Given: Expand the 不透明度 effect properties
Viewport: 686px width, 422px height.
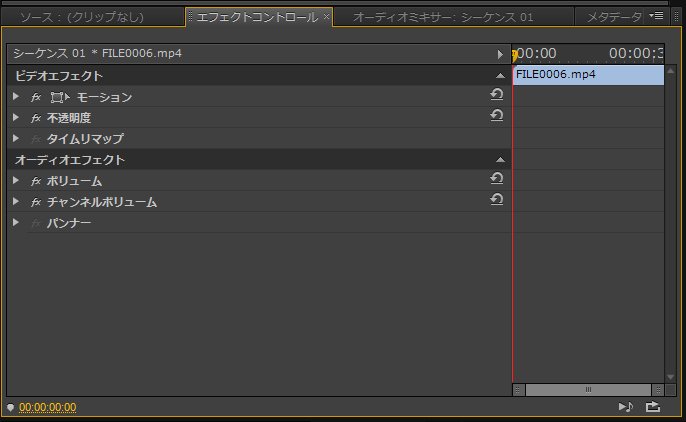Looking at the screenshot, I should coord(16,117).
